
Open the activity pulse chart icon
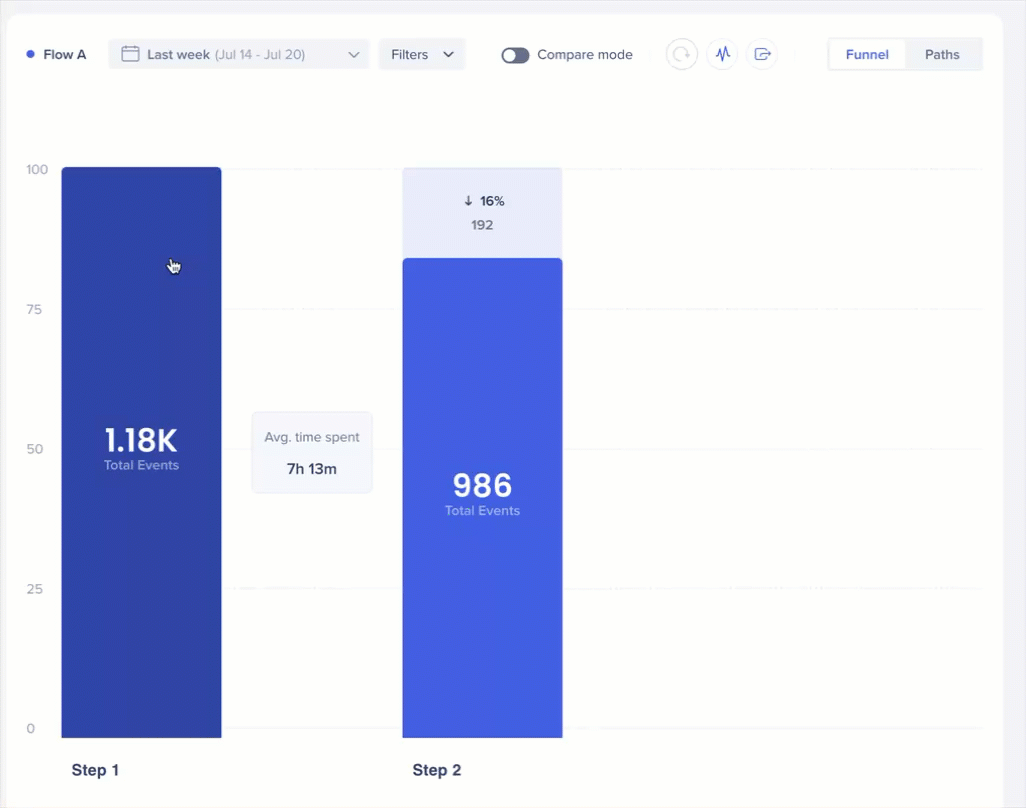click(x=722, y=54)
